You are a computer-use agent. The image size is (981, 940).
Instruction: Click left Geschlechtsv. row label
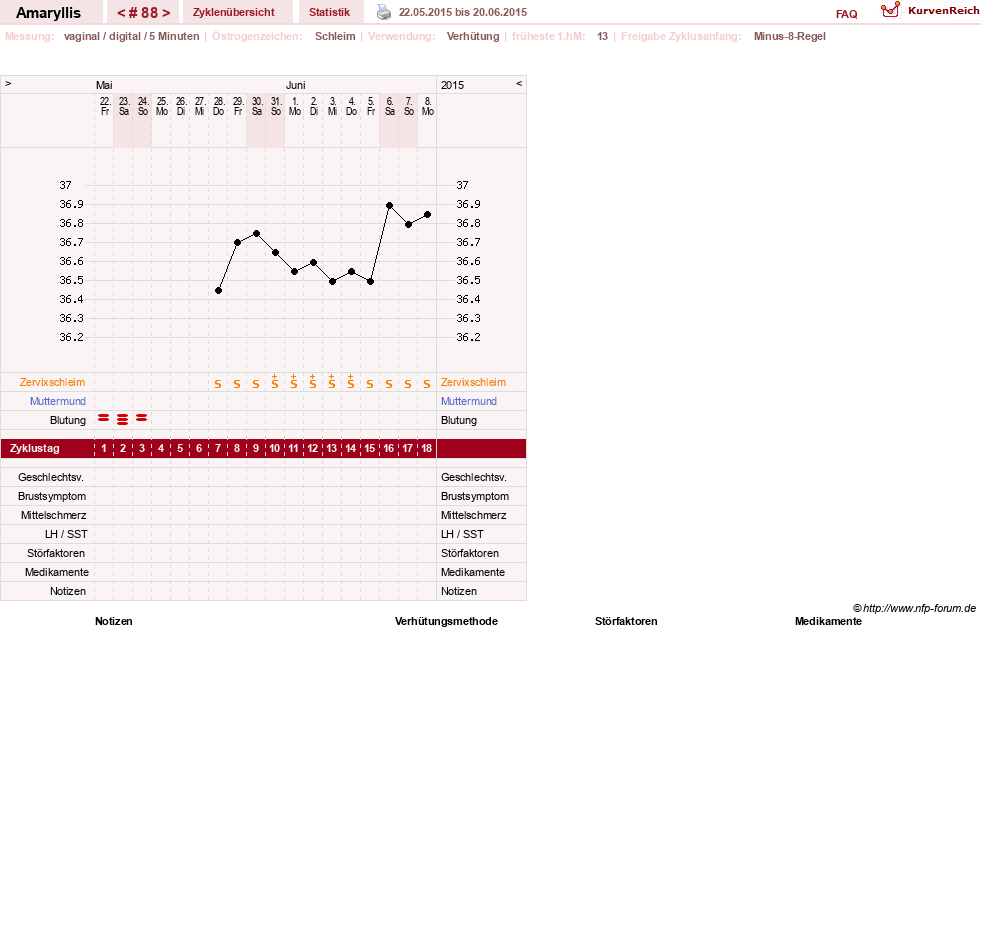[51, 478]
